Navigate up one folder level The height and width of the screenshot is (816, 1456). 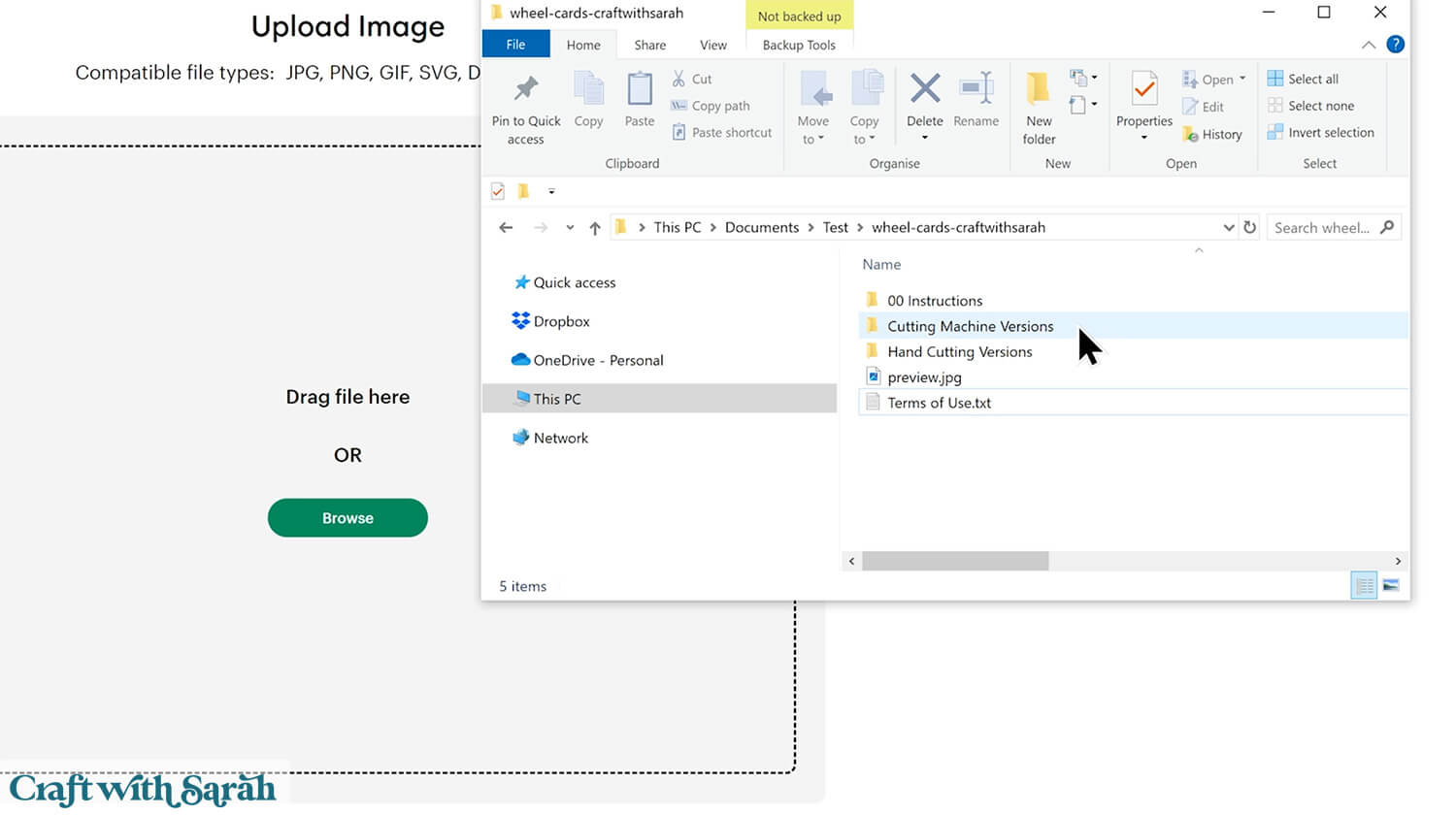click(595, 228)
